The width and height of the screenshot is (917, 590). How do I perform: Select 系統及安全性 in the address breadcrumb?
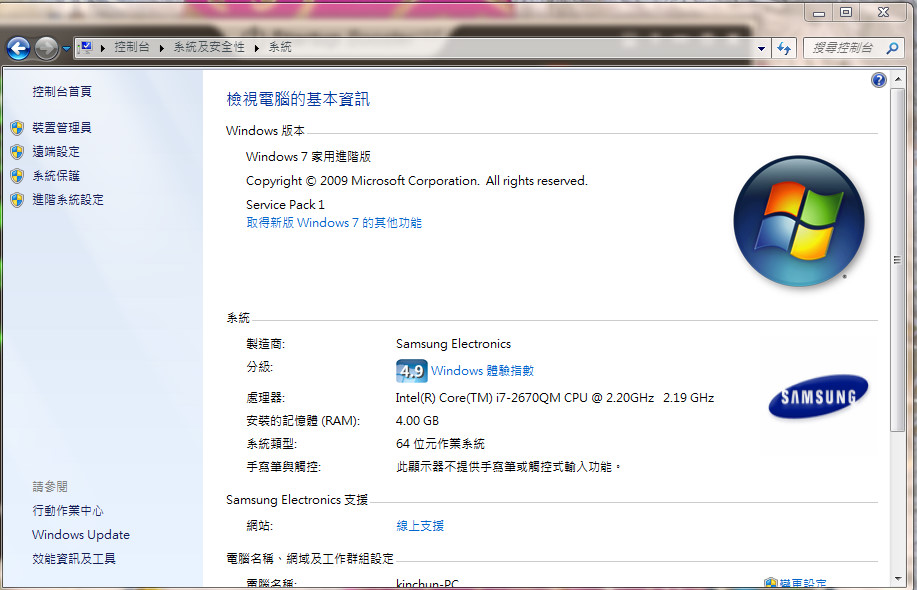[x=209, y=47]
